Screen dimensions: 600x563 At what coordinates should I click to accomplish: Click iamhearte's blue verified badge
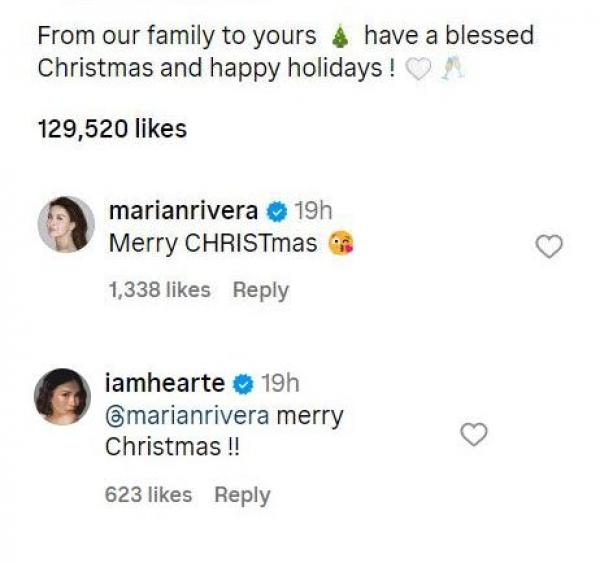[241, 384]
